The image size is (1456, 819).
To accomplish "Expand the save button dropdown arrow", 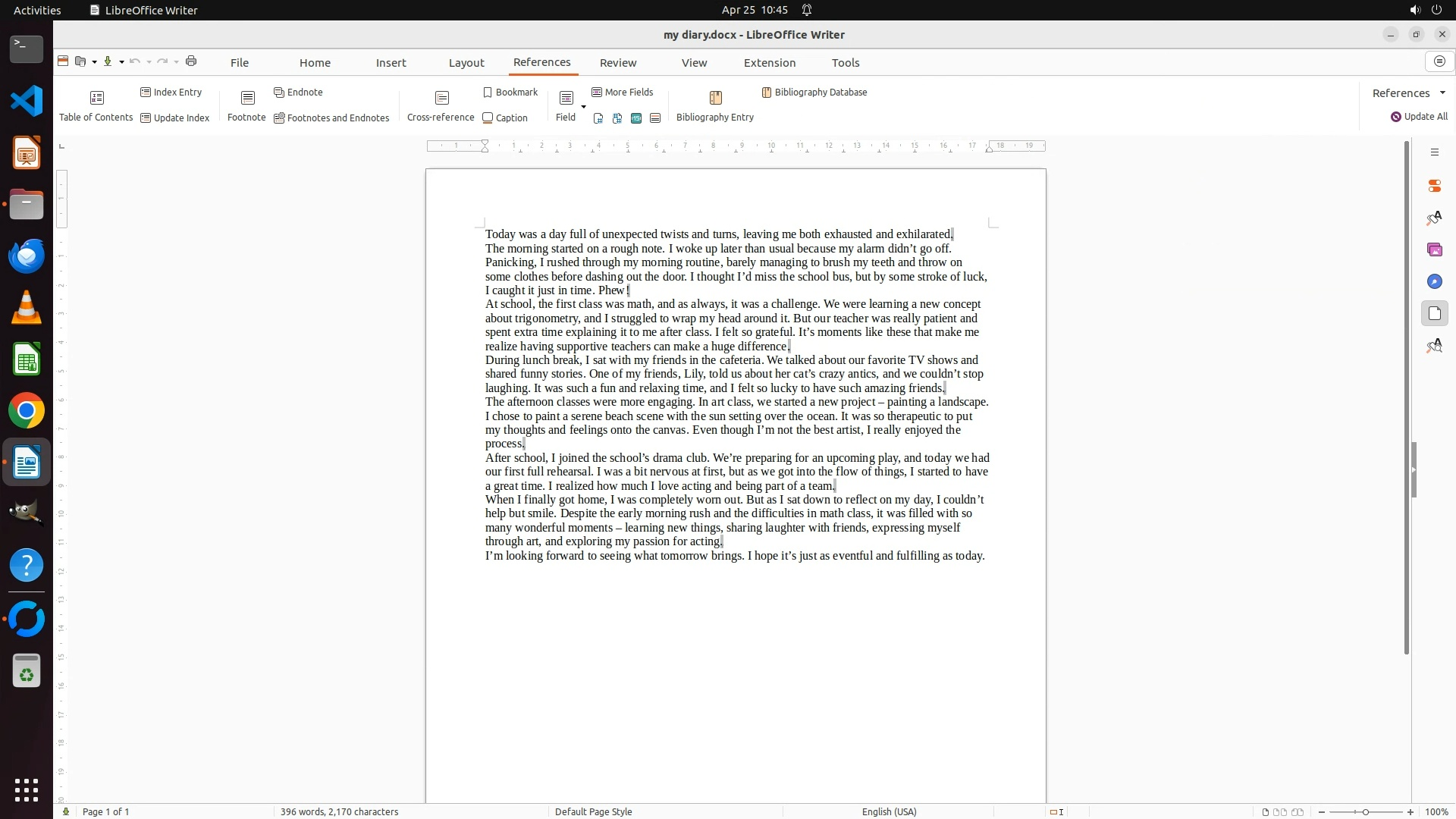I will pyautogui.click(x=121, y=62).
